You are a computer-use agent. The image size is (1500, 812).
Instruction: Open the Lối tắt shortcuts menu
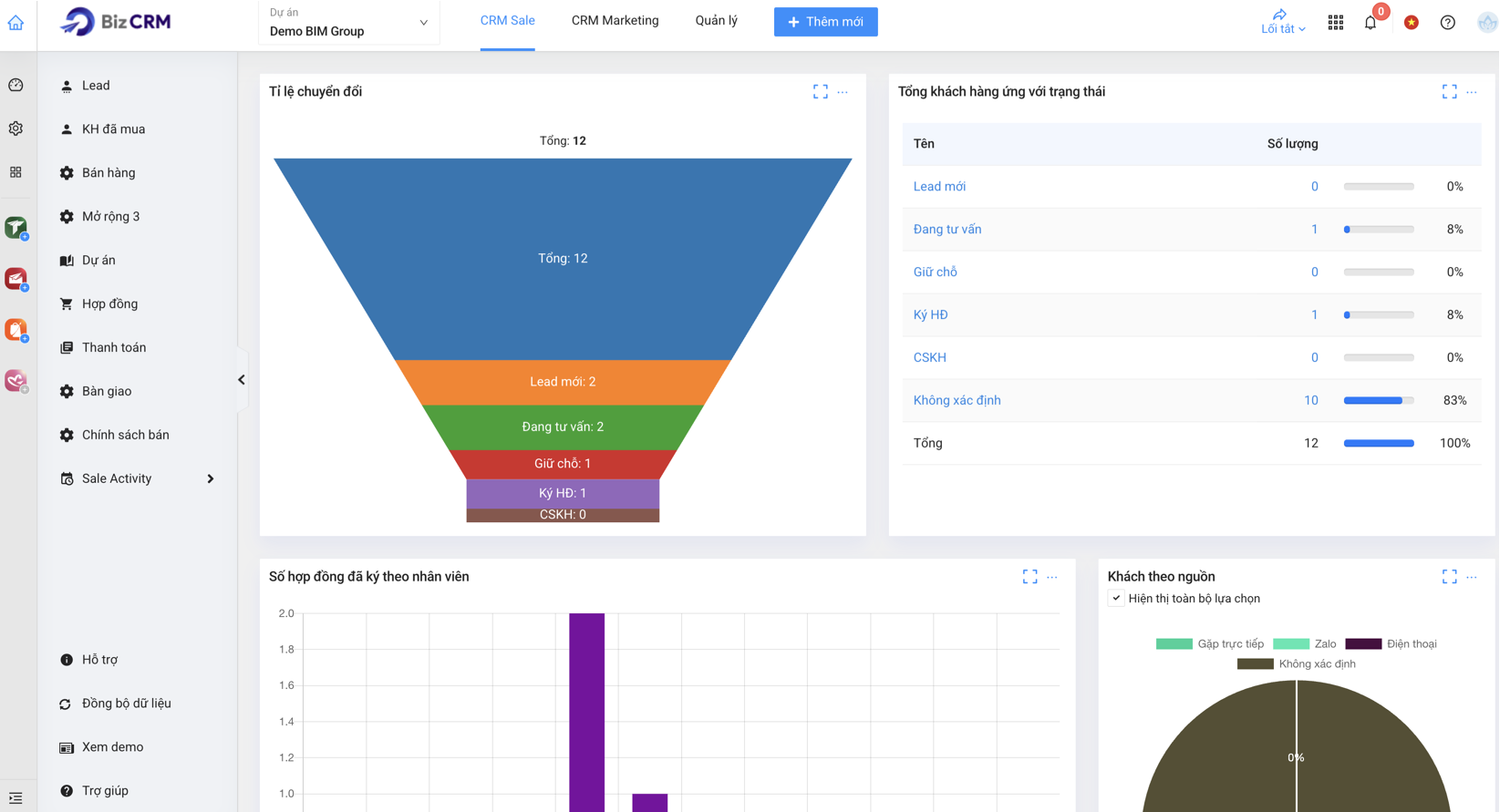(1283, 22)
